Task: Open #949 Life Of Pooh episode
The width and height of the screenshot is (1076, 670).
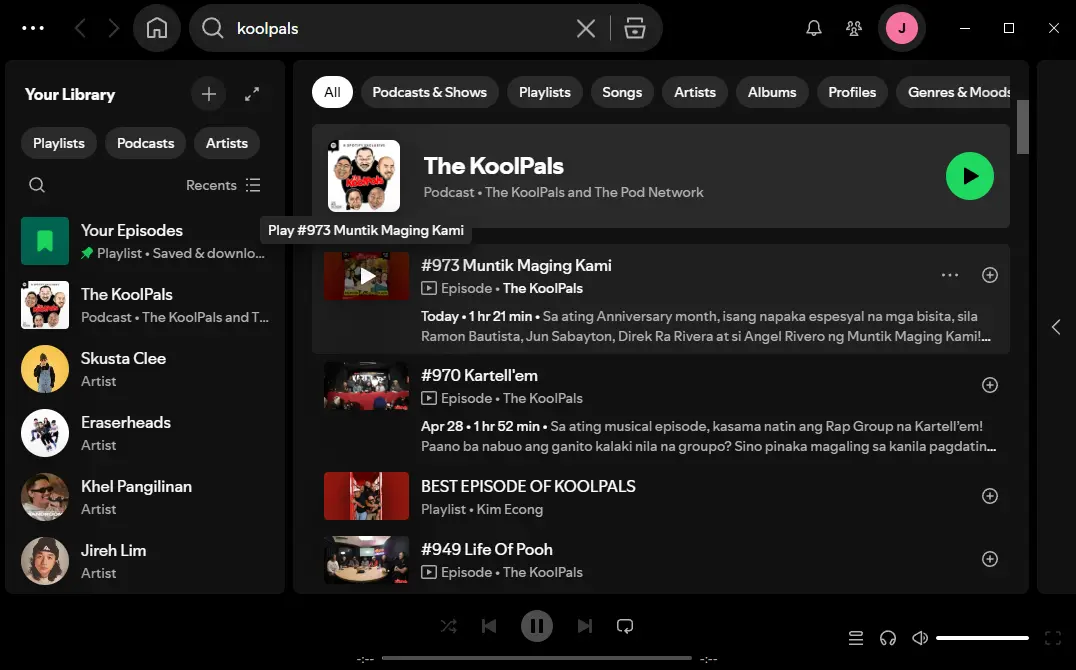Action: pos(487,549)
